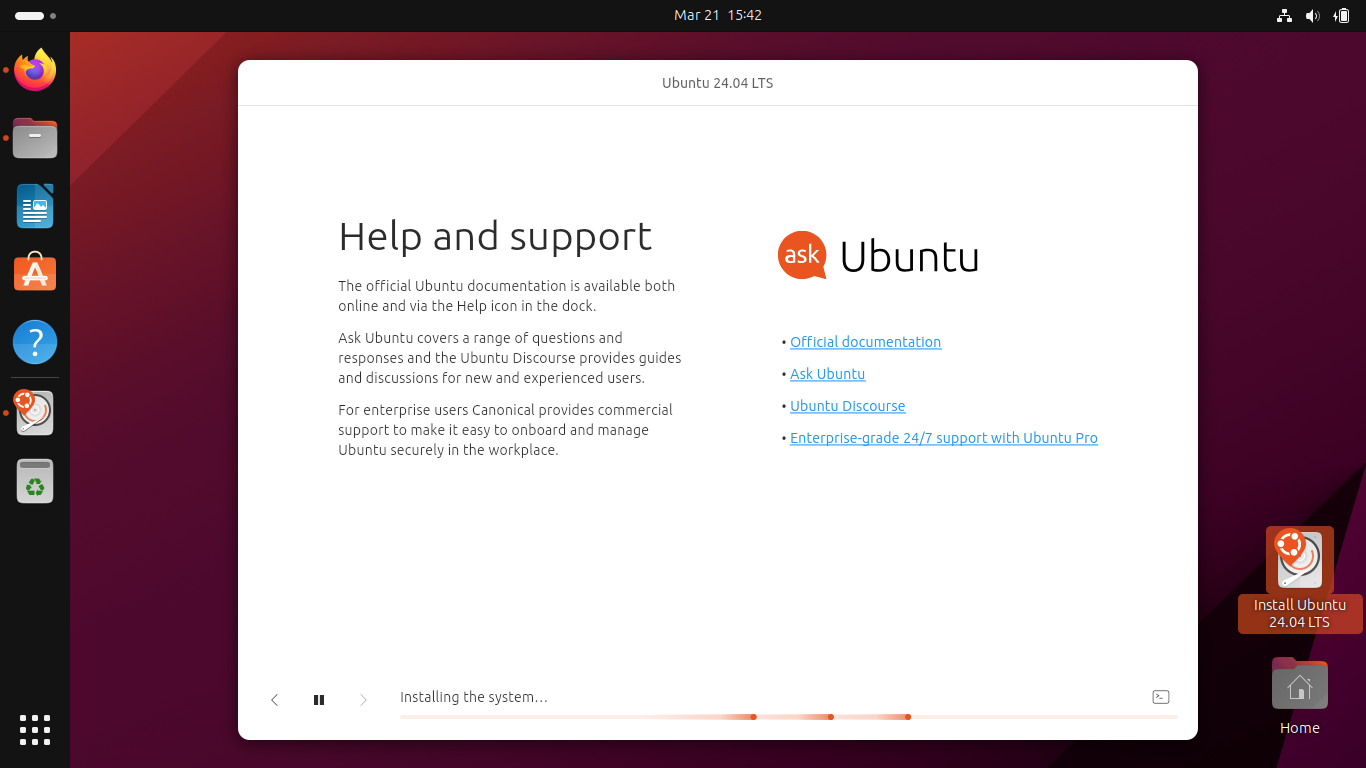Open the clock and calendar menu

tap(717, 15)
